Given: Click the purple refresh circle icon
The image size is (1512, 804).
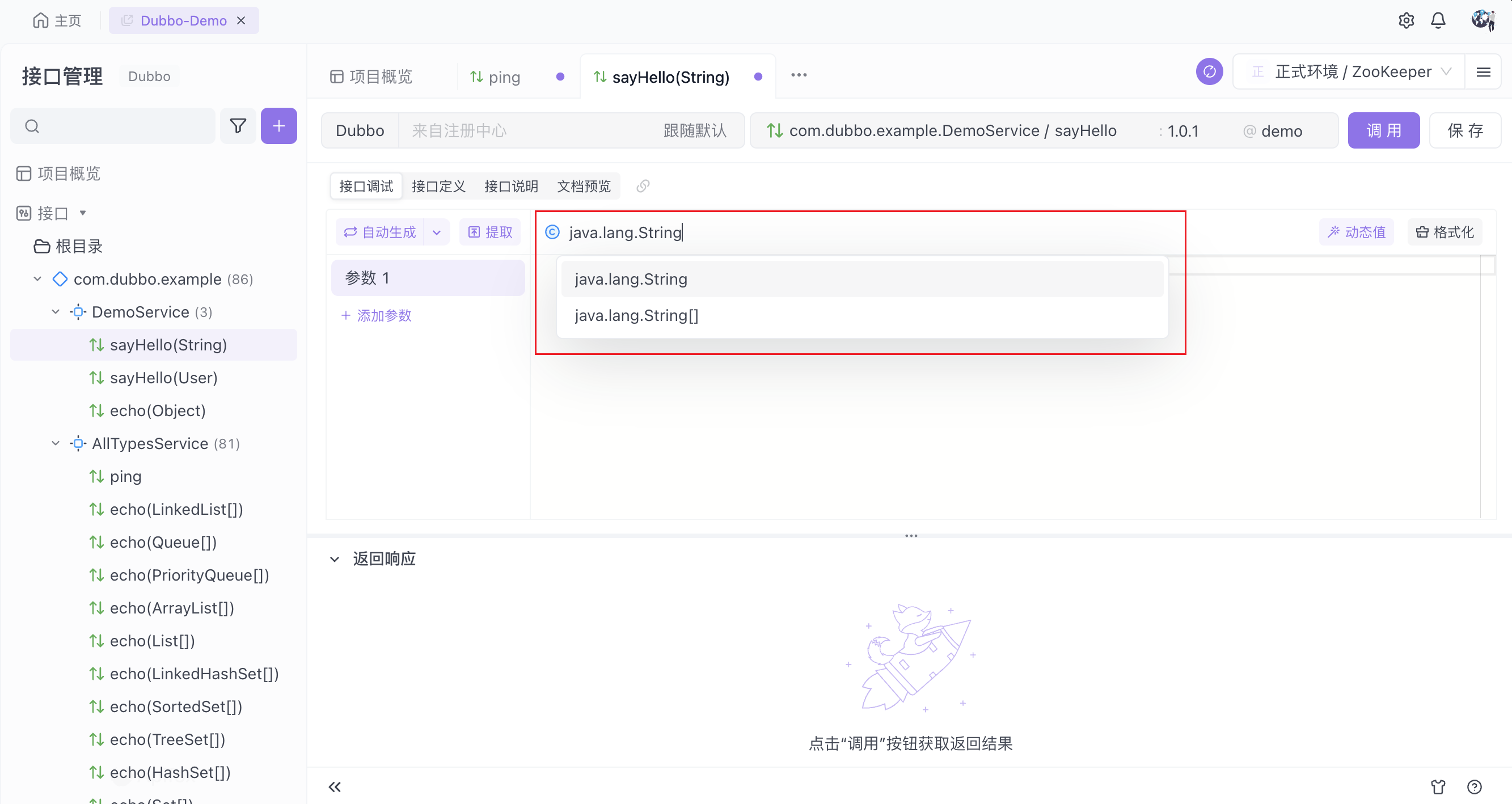Looking at the screenshot, I should coord(1209,71).
